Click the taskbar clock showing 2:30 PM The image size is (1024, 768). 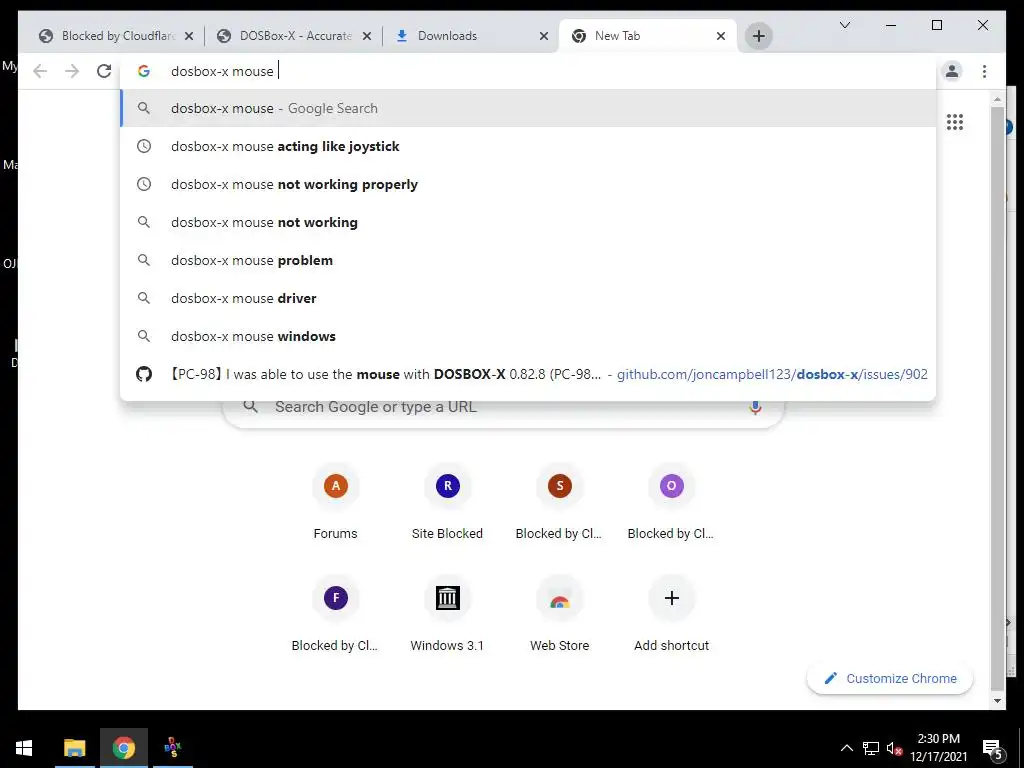(938, 748)
